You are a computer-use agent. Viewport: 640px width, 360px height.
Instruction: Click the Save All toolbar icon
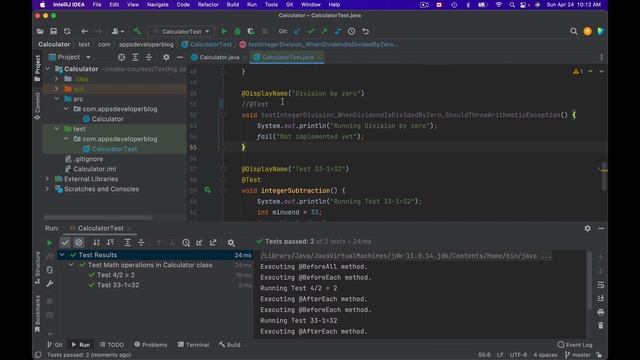pos(53,31)
